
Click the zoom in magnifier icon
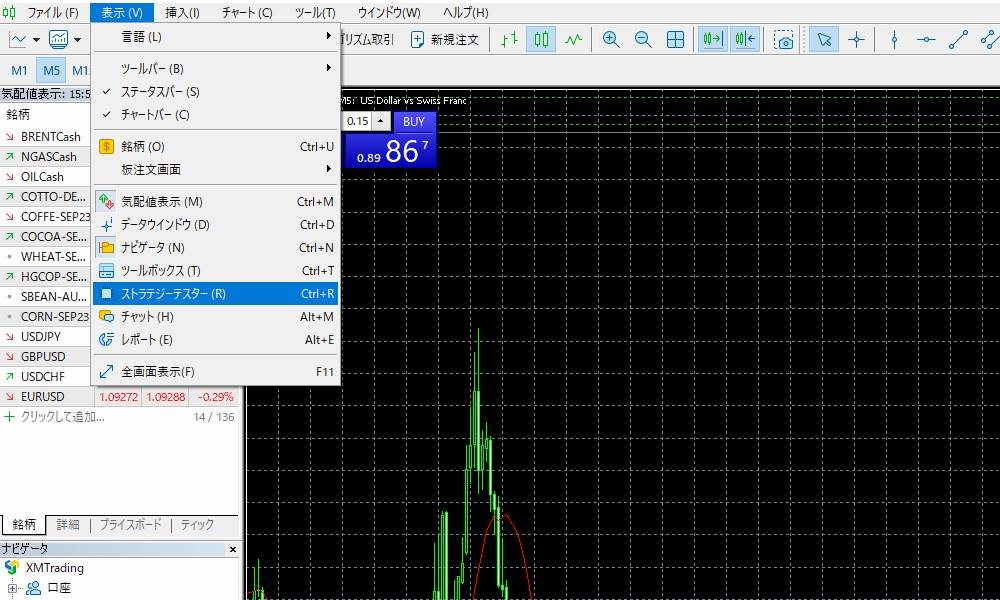point(611,40)
